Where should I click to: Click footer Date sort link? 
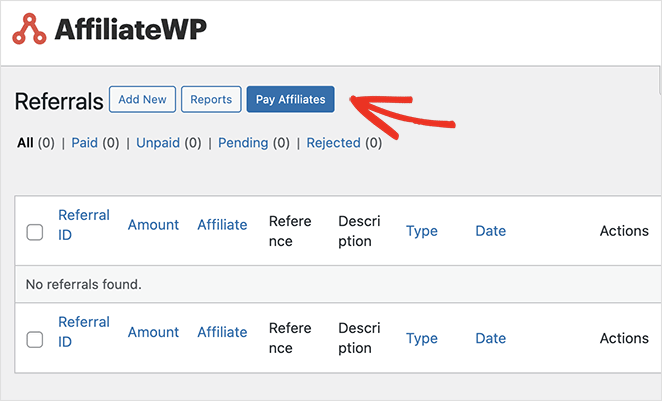490,338
